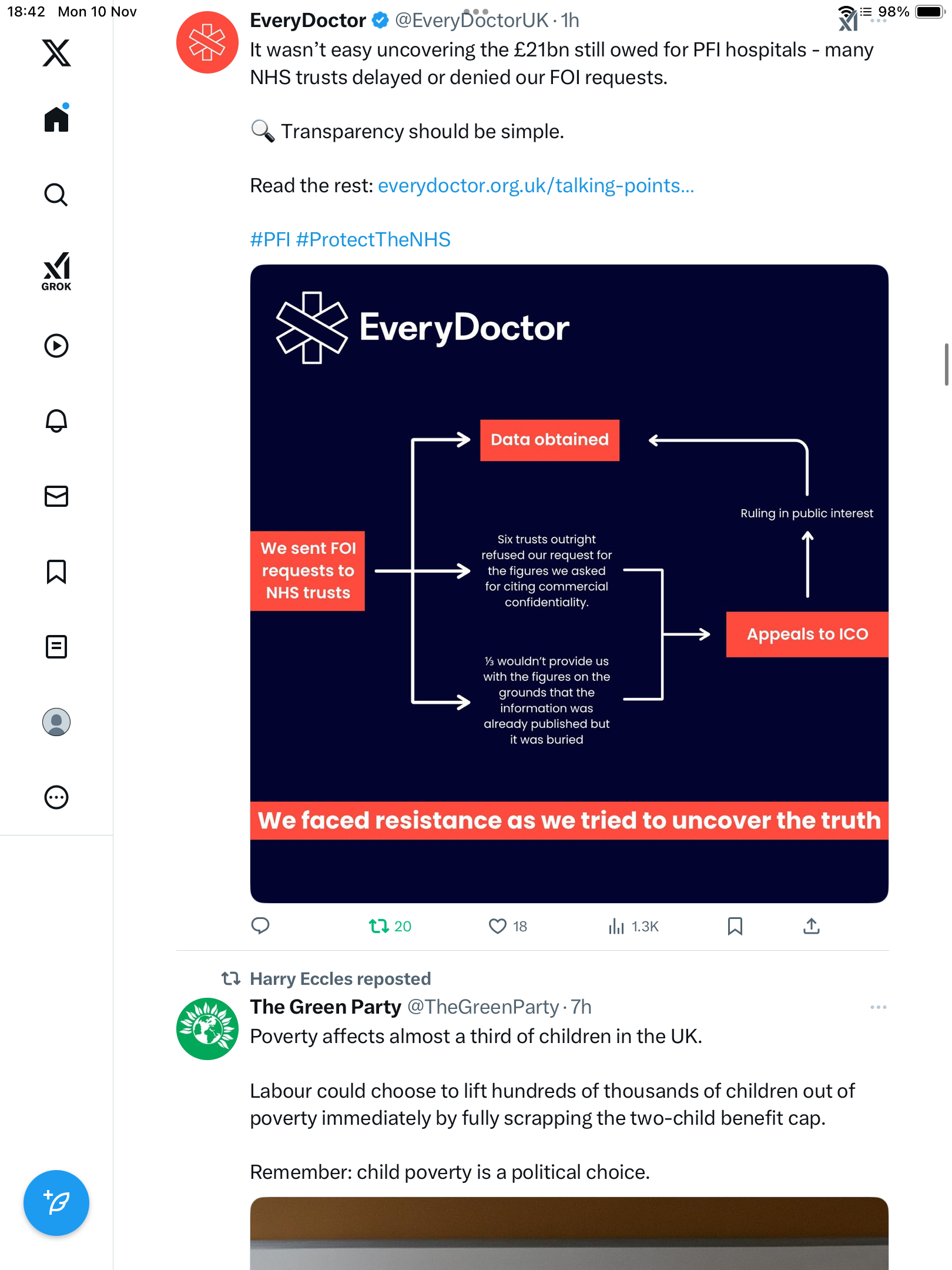Go to the Home timeline
This screenshot has width=952, height=1270.
pos(56,119)
